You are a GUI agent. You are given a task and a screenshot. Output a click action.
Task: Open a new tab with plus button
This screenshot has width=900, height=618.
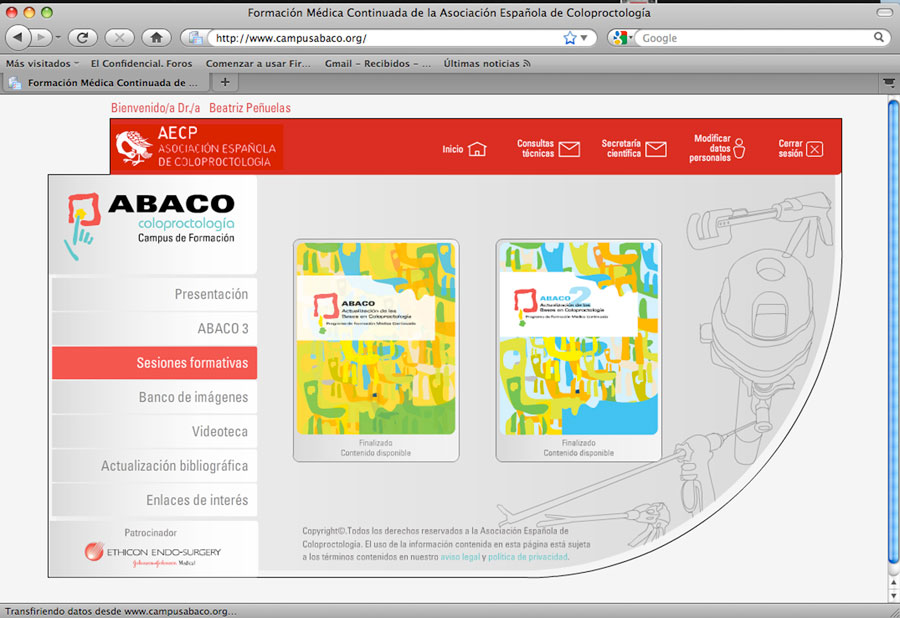(225, 82)
